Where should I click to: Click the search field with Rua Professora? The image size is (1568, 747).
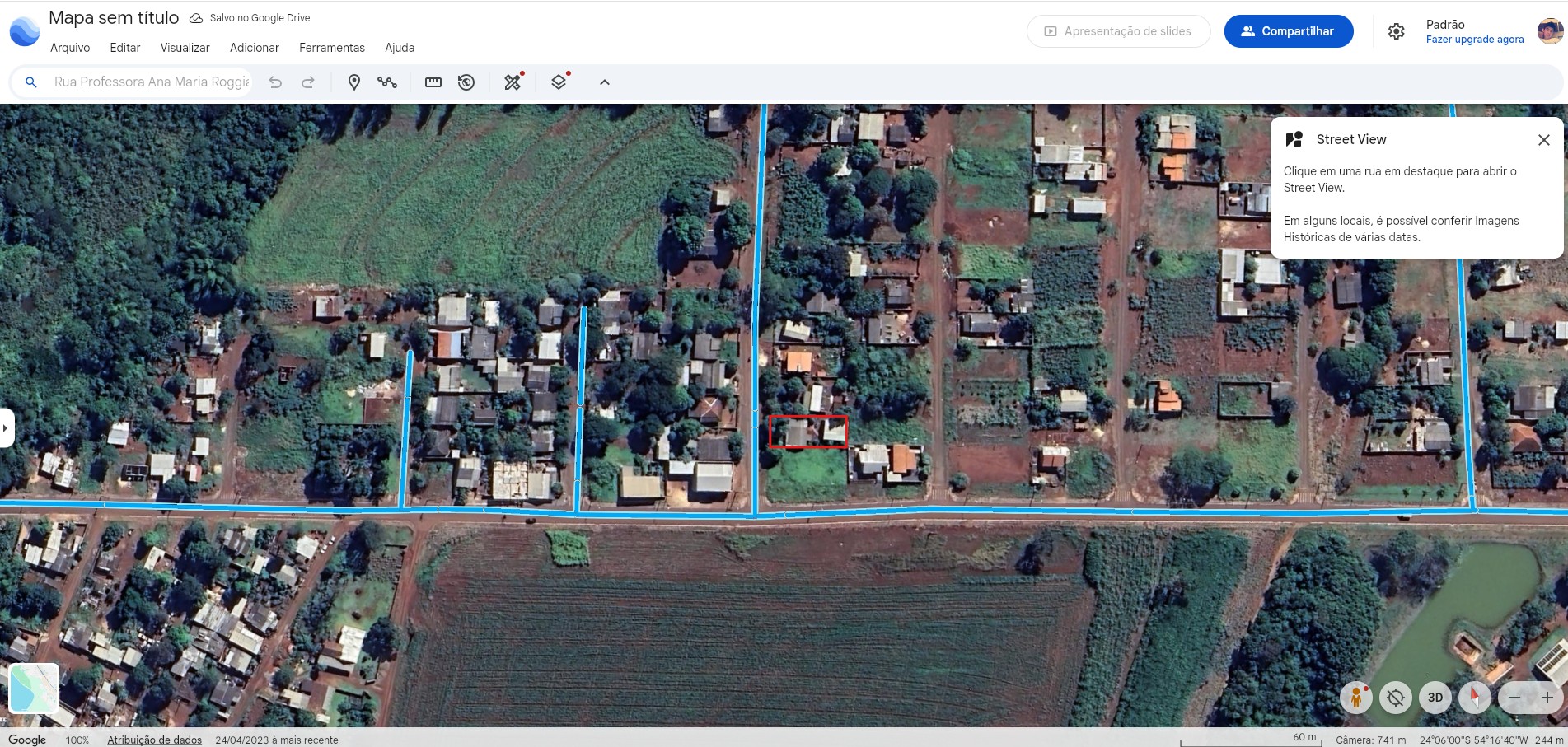(152, 82)
